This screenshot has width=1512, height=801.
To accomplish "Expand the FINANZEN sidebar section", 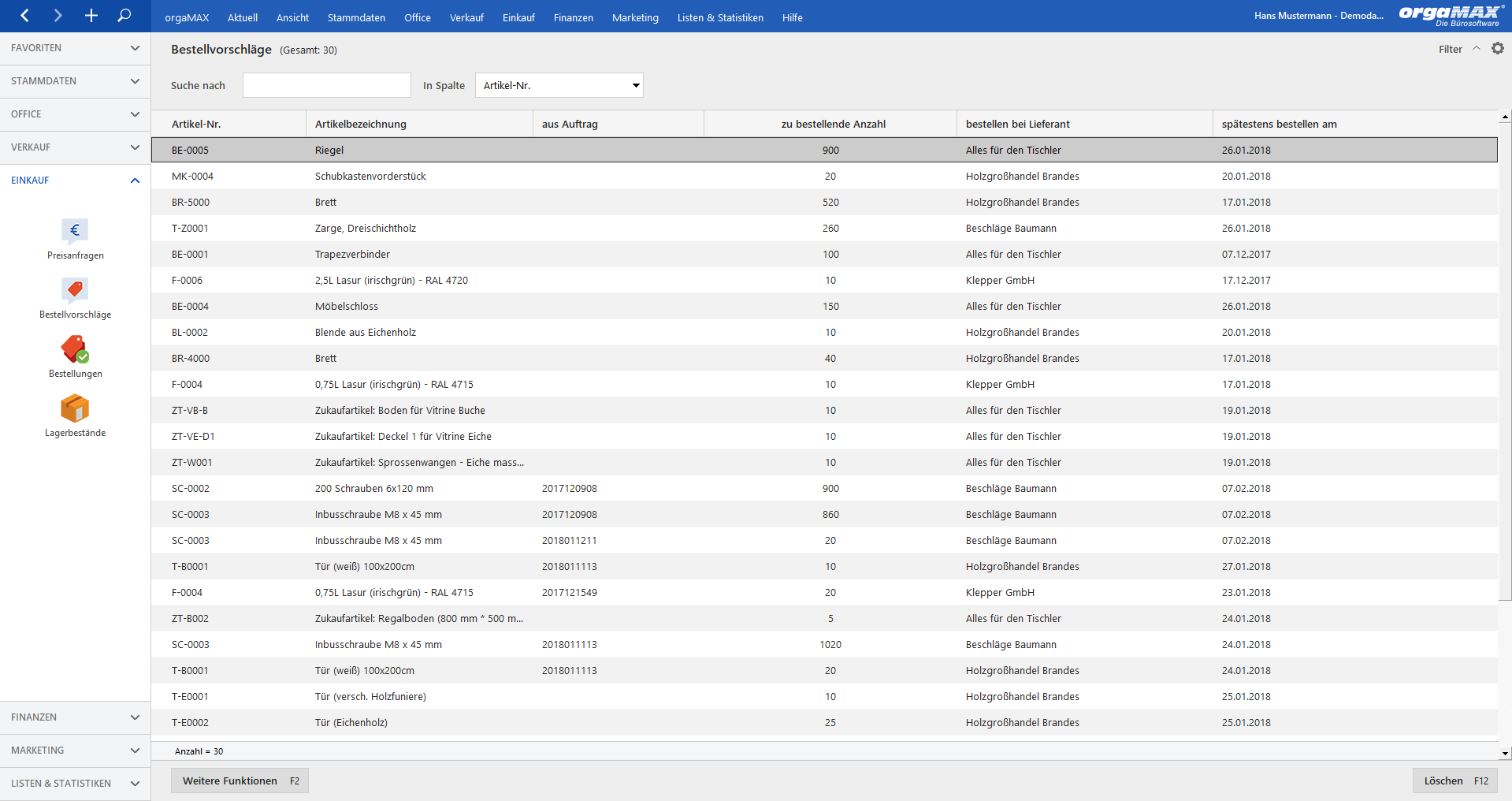I will [75, 717].
